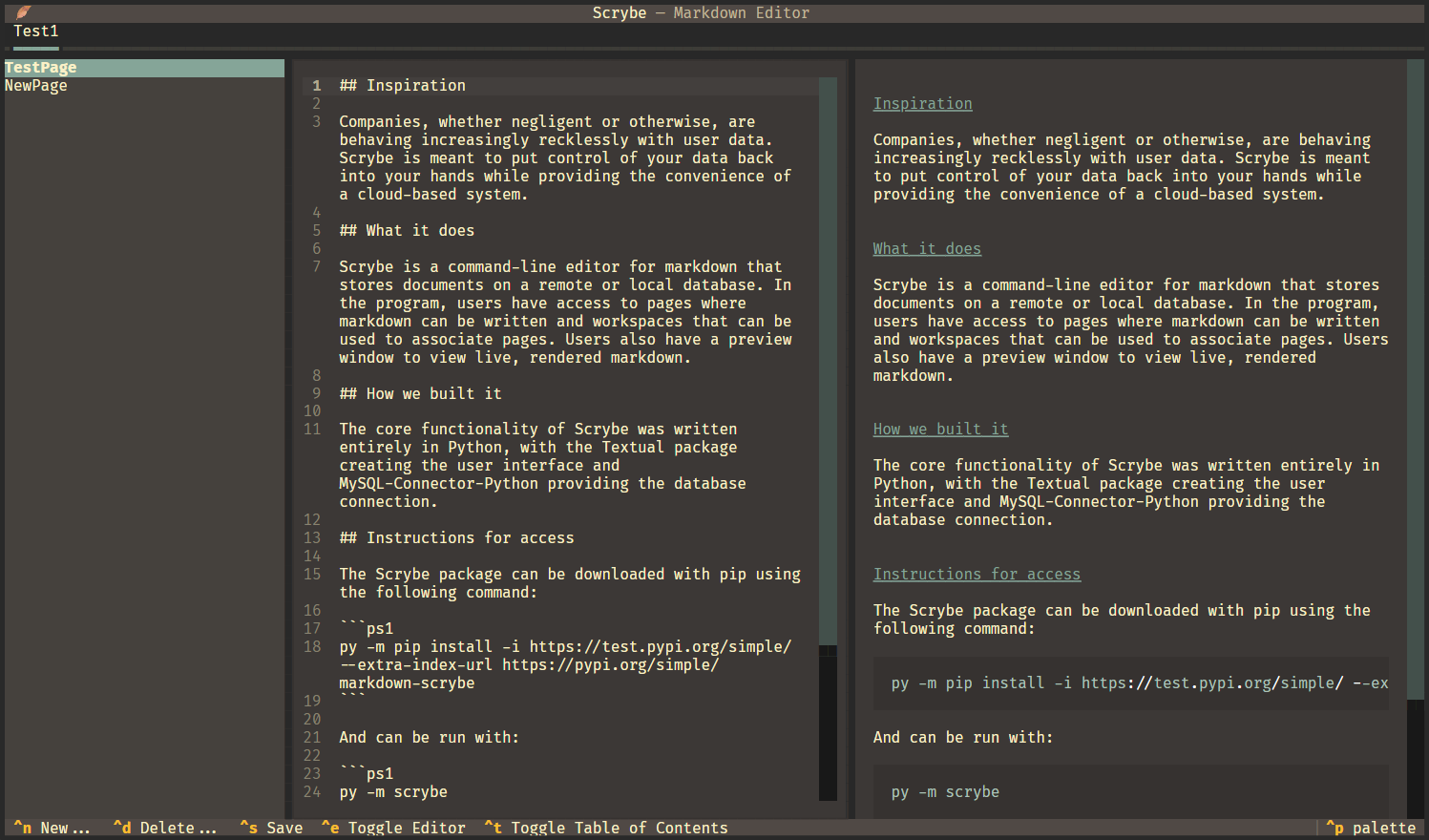The width and height of the screenshot is (1429, 840).
Task: Create a new item with ^n New
Action: (x=53, y=829)
